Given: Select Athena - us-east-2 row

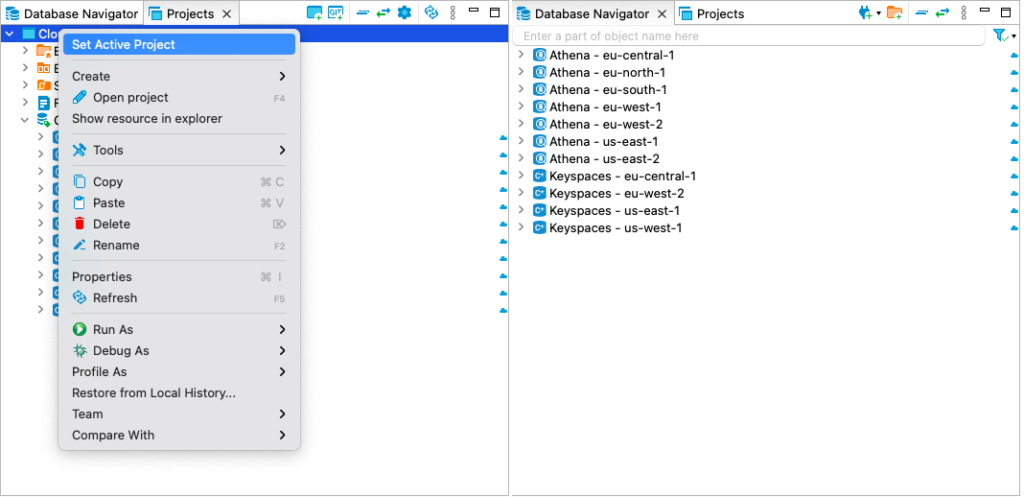Looking at the screenshot, I should pyautogui.click(x=765, y=159).
